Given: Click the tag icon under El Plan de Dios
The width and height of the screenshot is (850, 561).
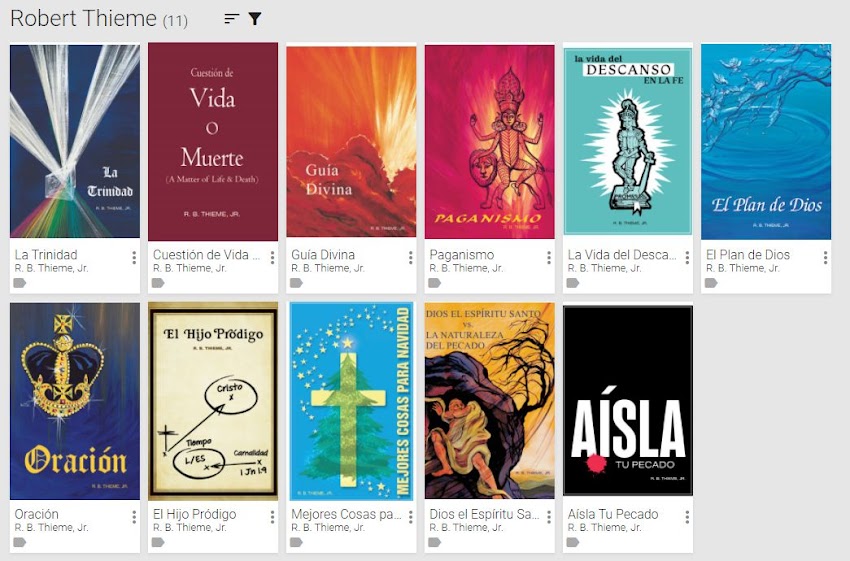Looking at the screenshot, I should [x=711, y=282].
